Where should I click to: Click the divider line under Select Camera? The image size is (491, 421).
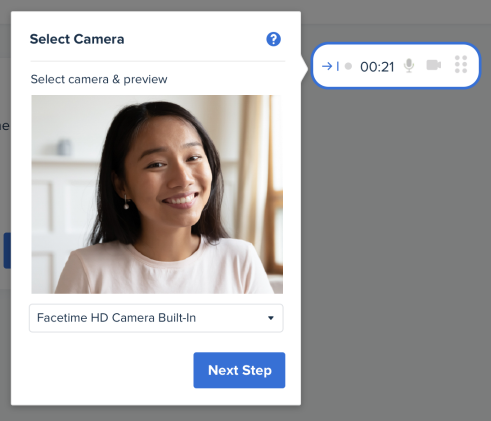[157, 61]
